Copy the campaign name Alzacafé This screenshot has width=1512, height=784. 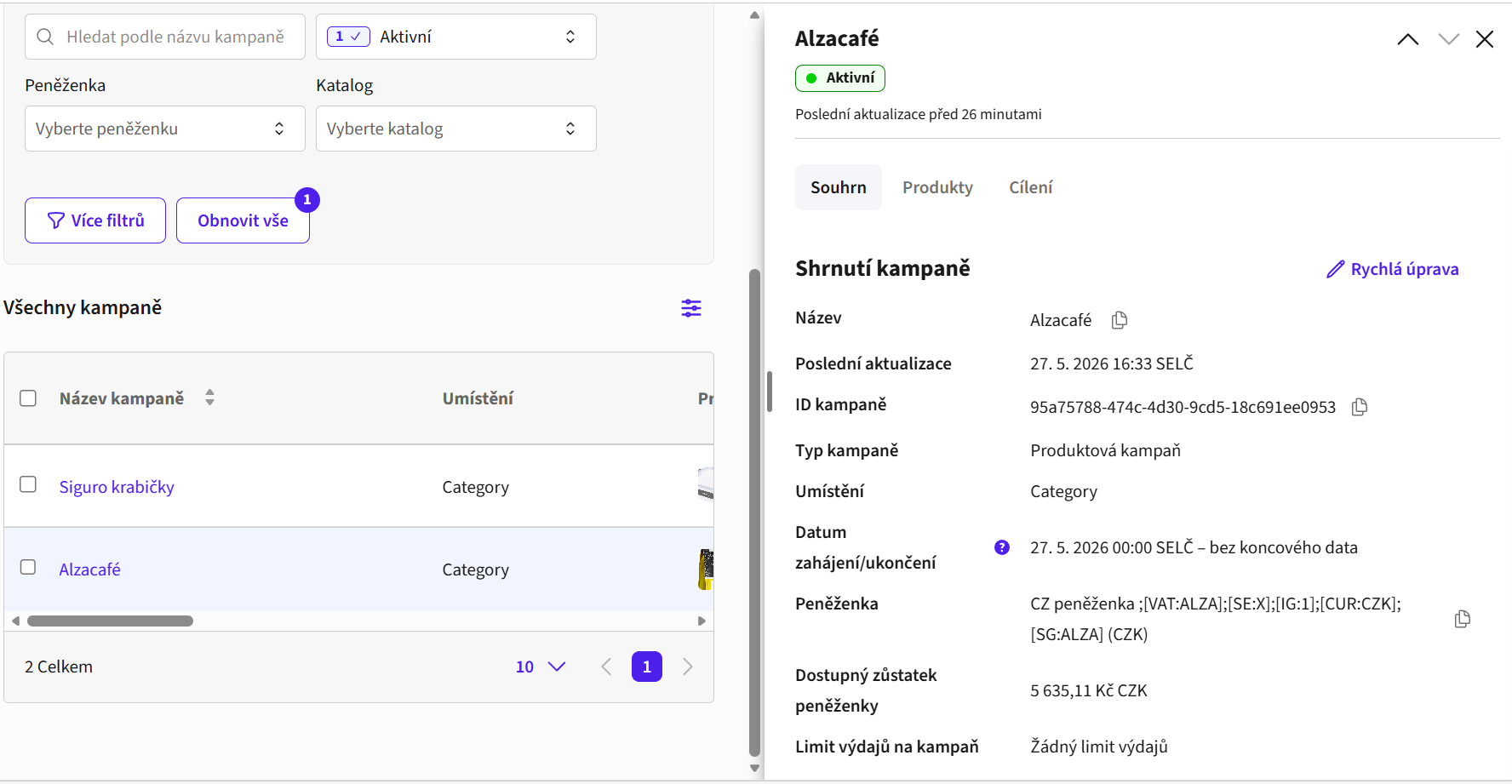pos(1120,320)
